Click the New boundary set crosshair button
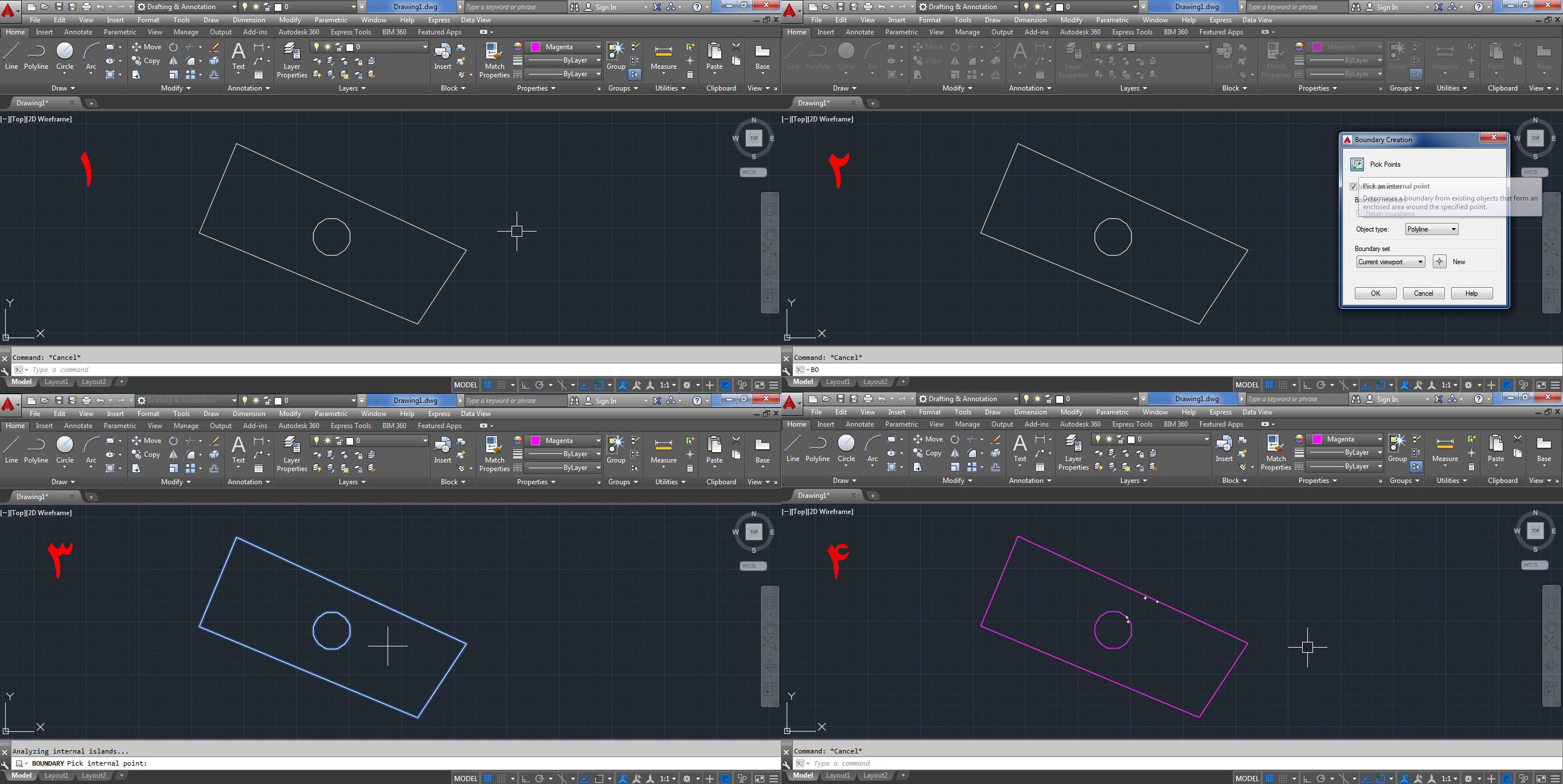1563x784 pixels. point(1439,262)
